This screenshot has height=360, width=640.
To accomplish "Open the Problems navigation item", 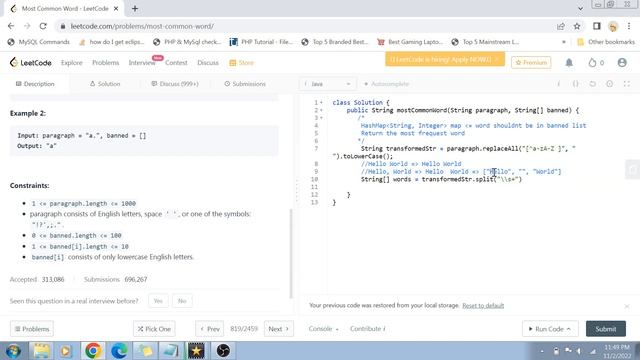I will [x=105, y=62].
